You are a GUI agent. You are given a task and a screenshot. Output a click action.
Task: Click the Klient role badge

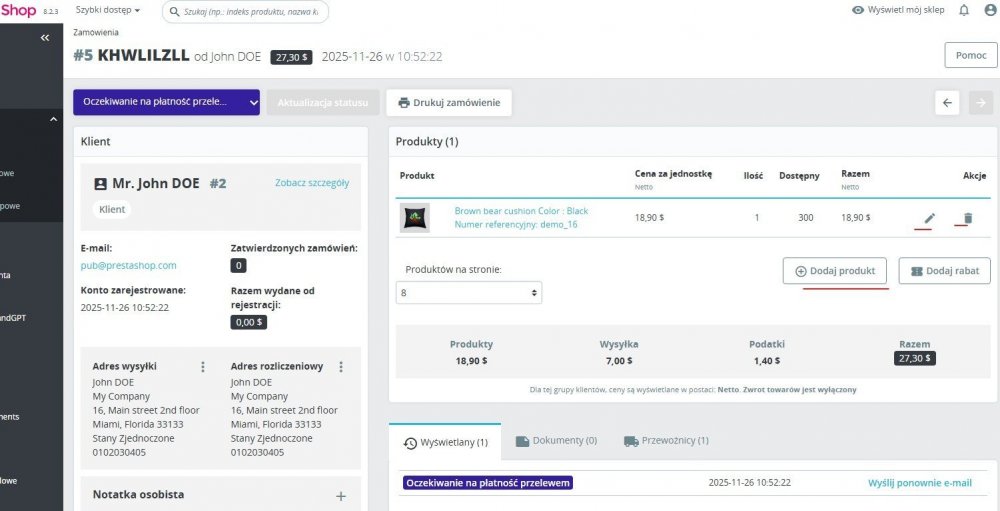(112, 209)
